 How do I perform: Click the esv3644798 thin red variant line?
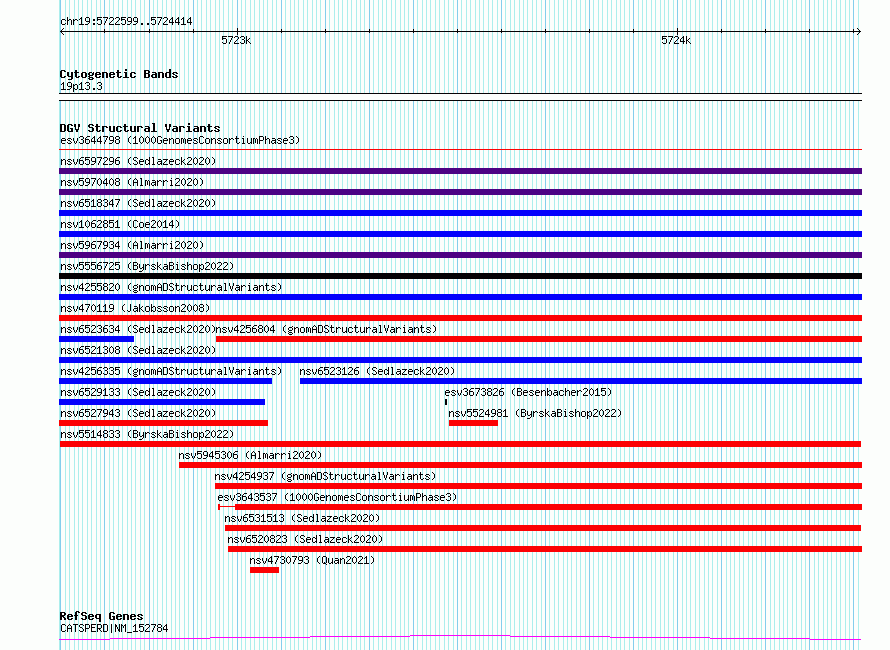pyautogui.click(x=460, y=150)
